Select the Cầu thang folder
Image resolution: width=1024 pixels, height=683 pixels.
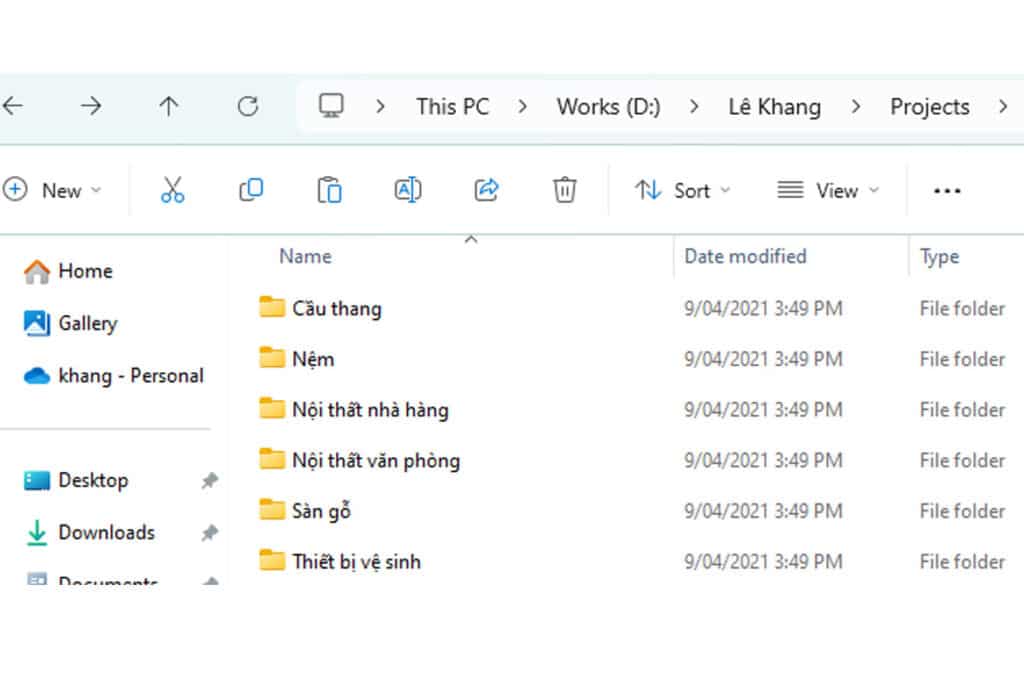[336, 308]
